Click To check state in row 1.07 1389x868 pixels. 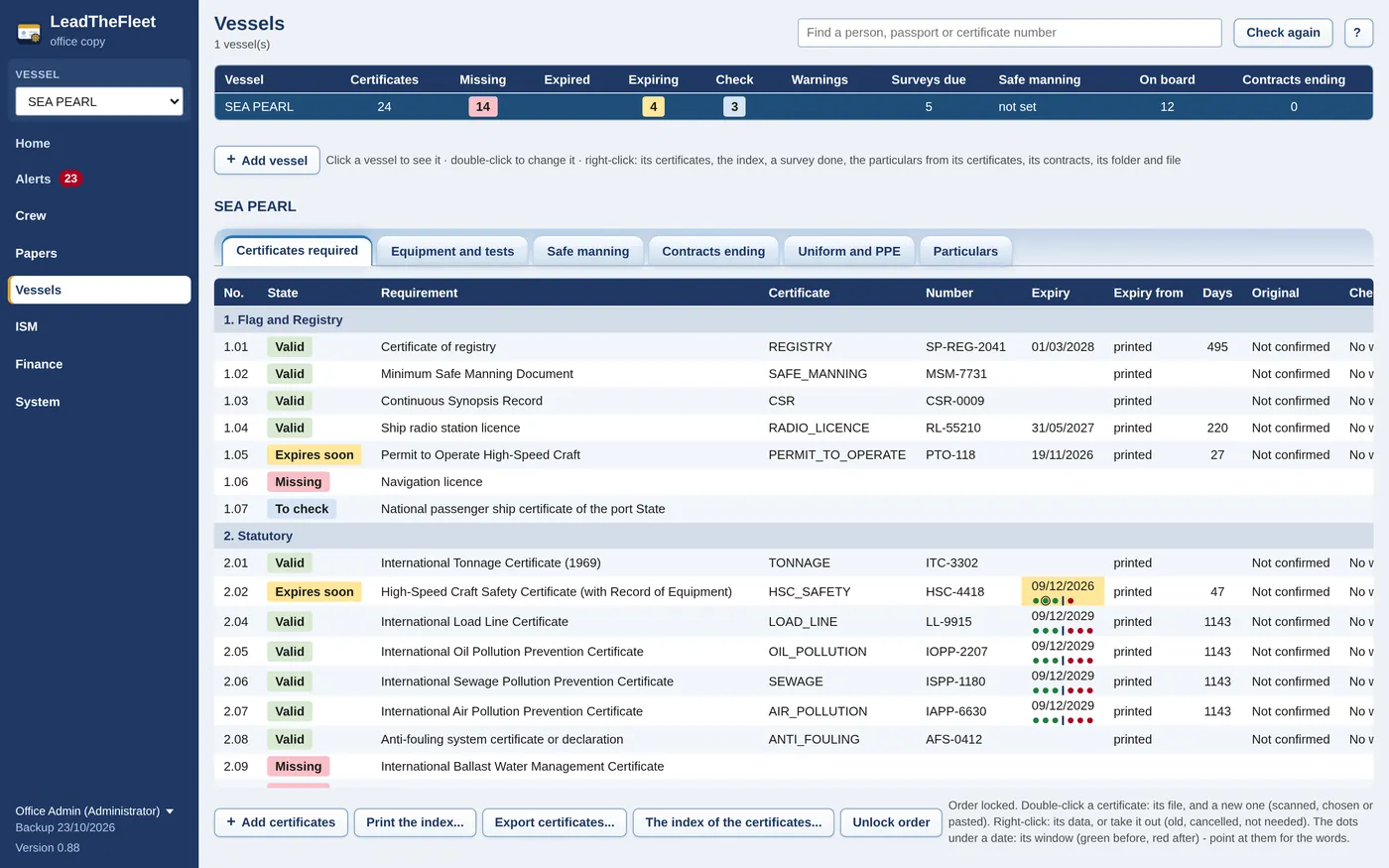(x=302, y=509)
